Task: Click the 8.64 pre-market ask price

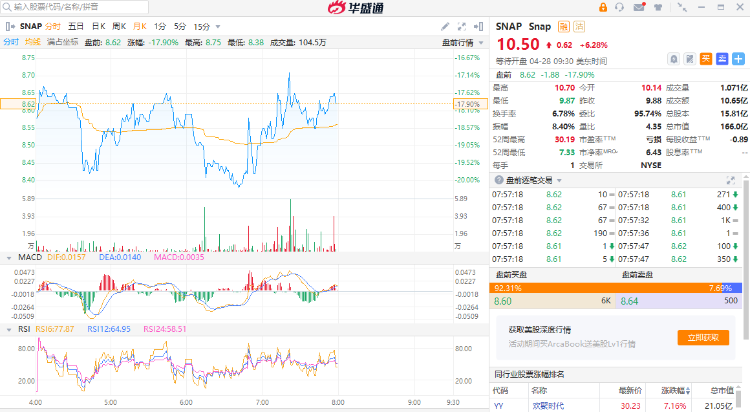Action: tap(629, 301)
